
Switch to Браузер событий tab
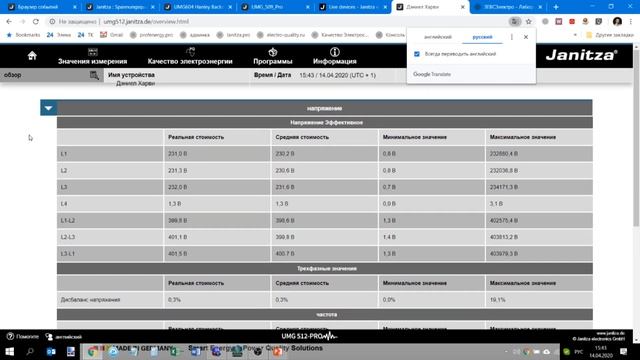click(42, 7)
